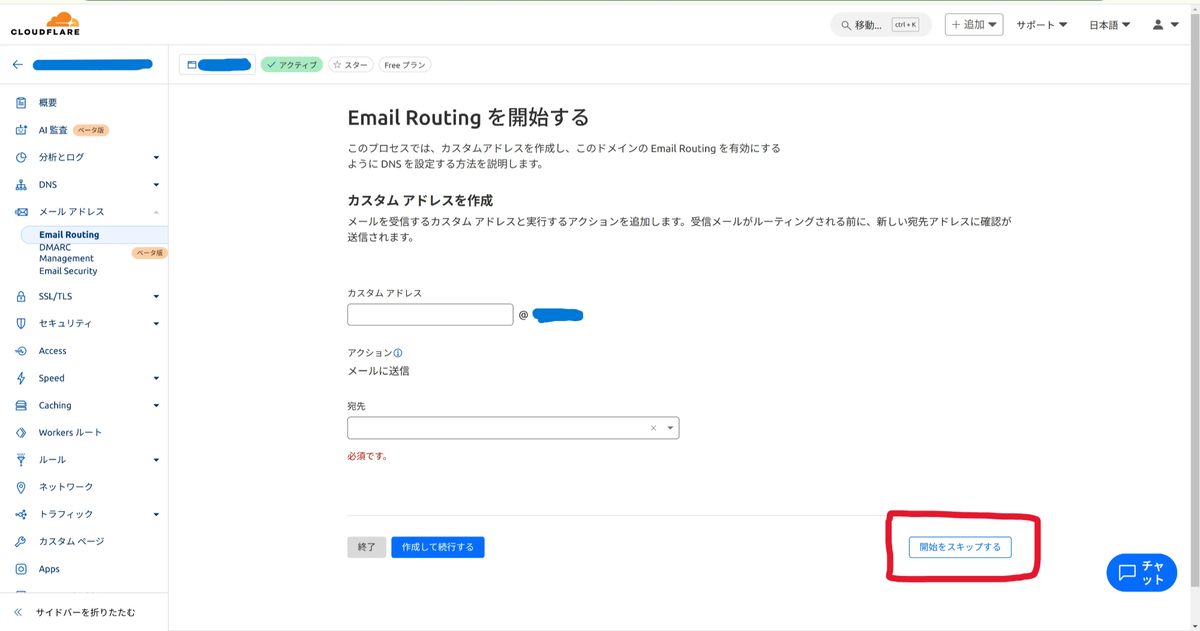Open DMARC Management in the sidebar

66,252
